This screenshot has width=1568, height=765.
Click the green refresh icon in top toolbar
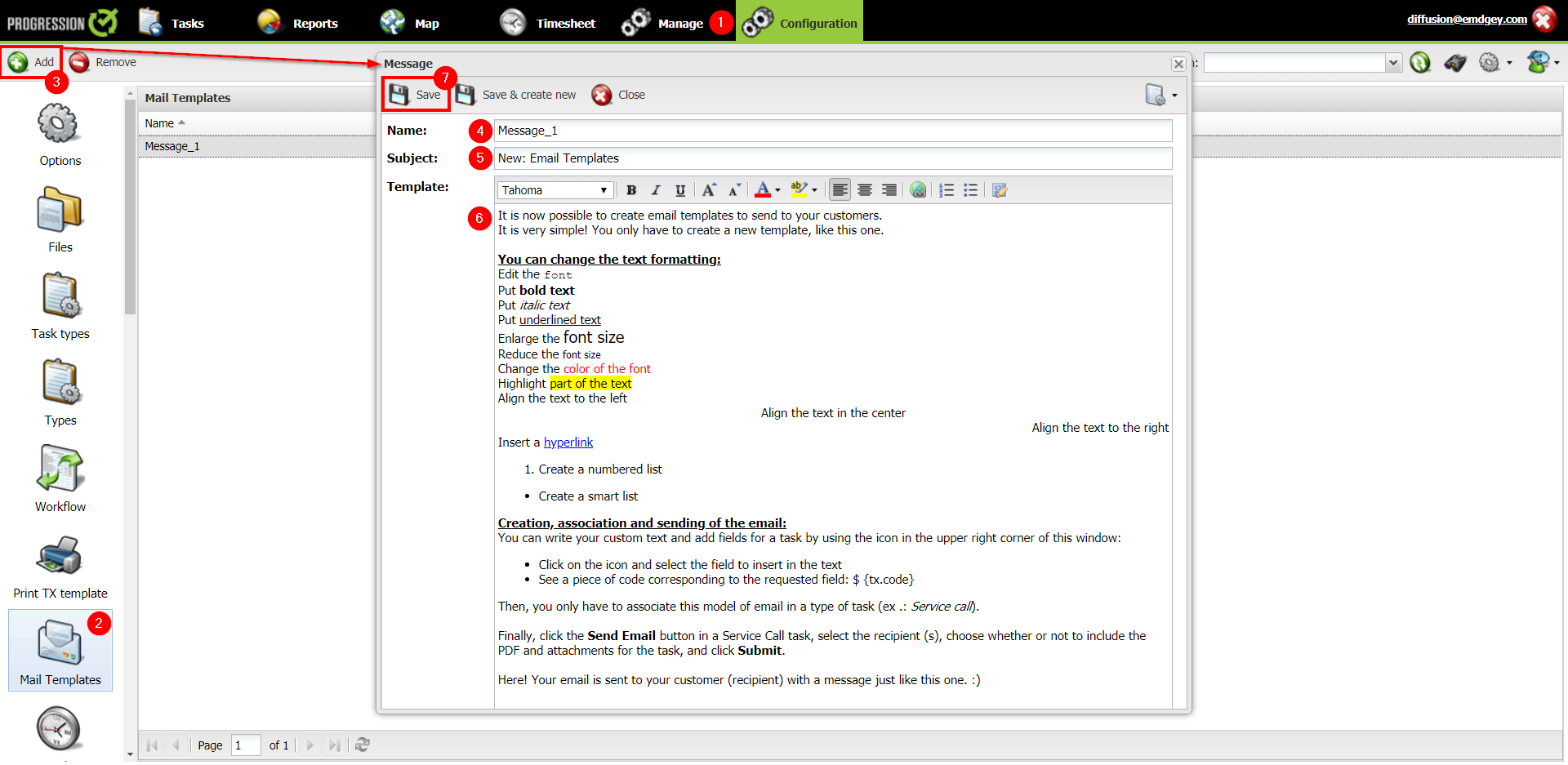coord(1420,63)
